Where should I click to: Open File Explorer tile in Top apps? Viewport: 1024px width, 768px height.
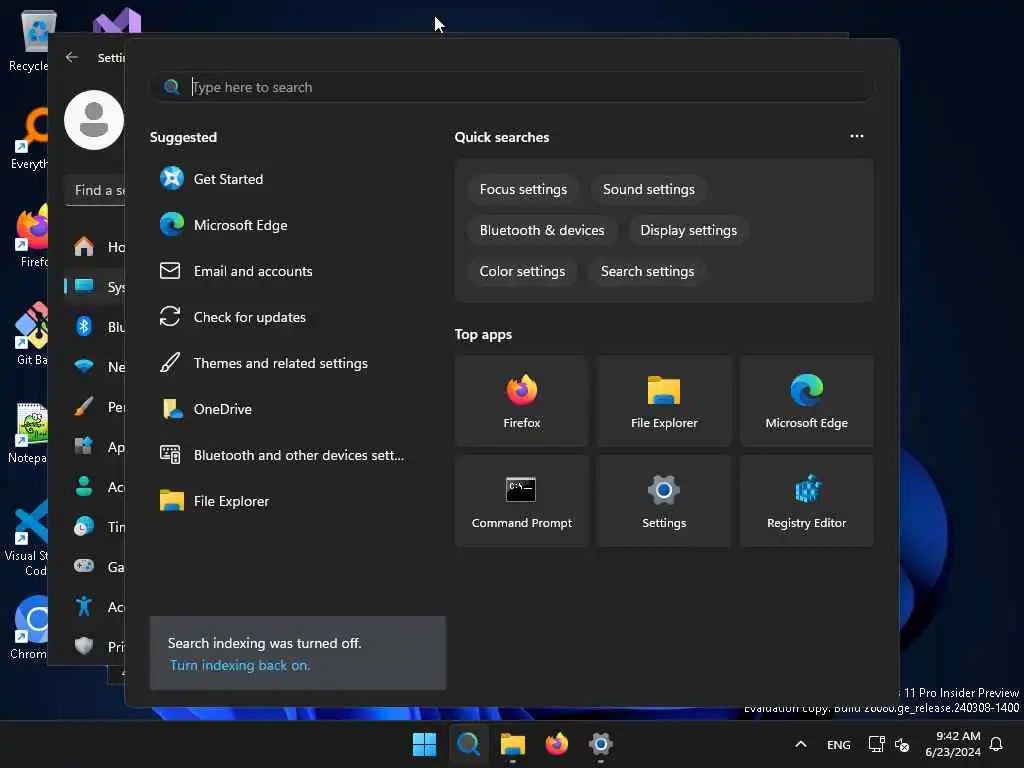pyautogui.click(x=664, y=401)
